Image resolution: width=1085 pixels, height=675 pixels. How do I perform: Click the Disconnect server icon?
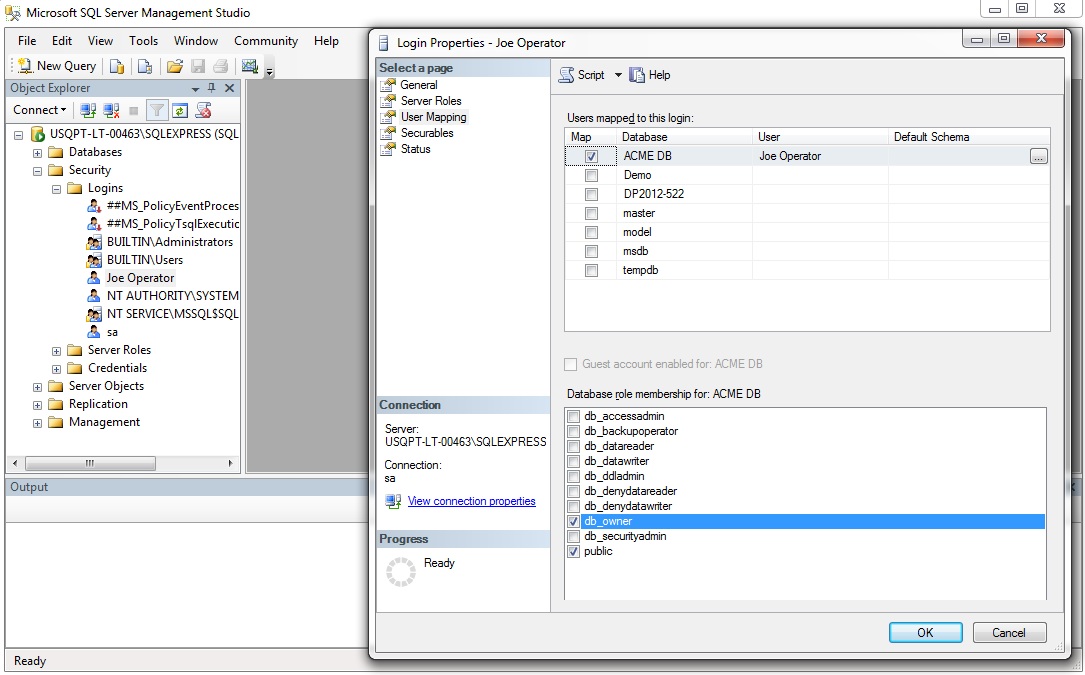point(110,109)
